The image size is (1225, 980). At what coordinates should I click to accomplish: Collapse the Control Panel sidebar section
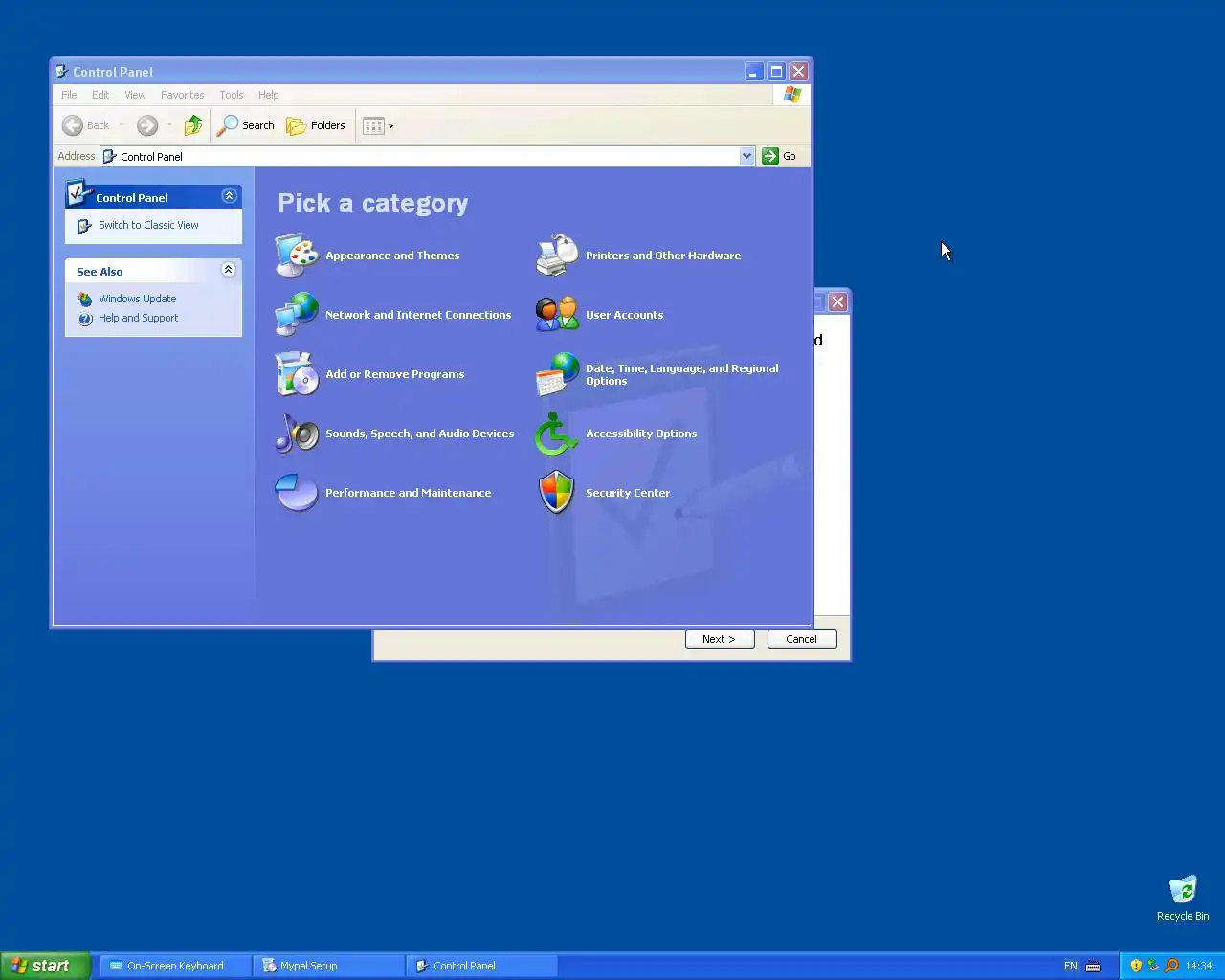[229, 195]
